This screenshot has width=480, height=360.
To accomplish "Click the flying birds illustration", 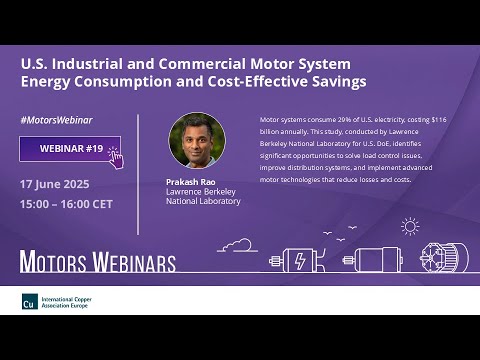I will 340,233.
